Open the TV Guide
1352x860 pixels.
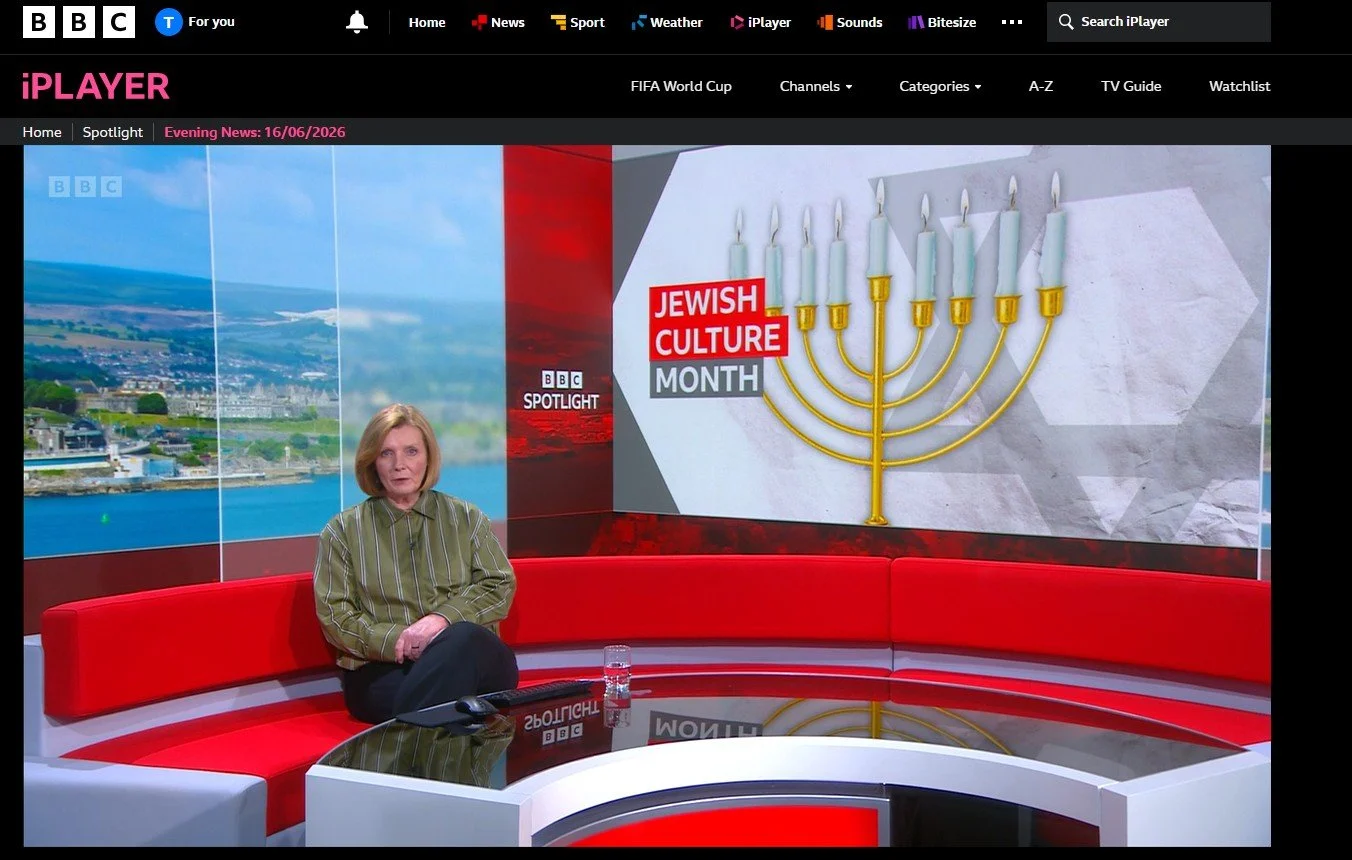[x=1131, y=87]
